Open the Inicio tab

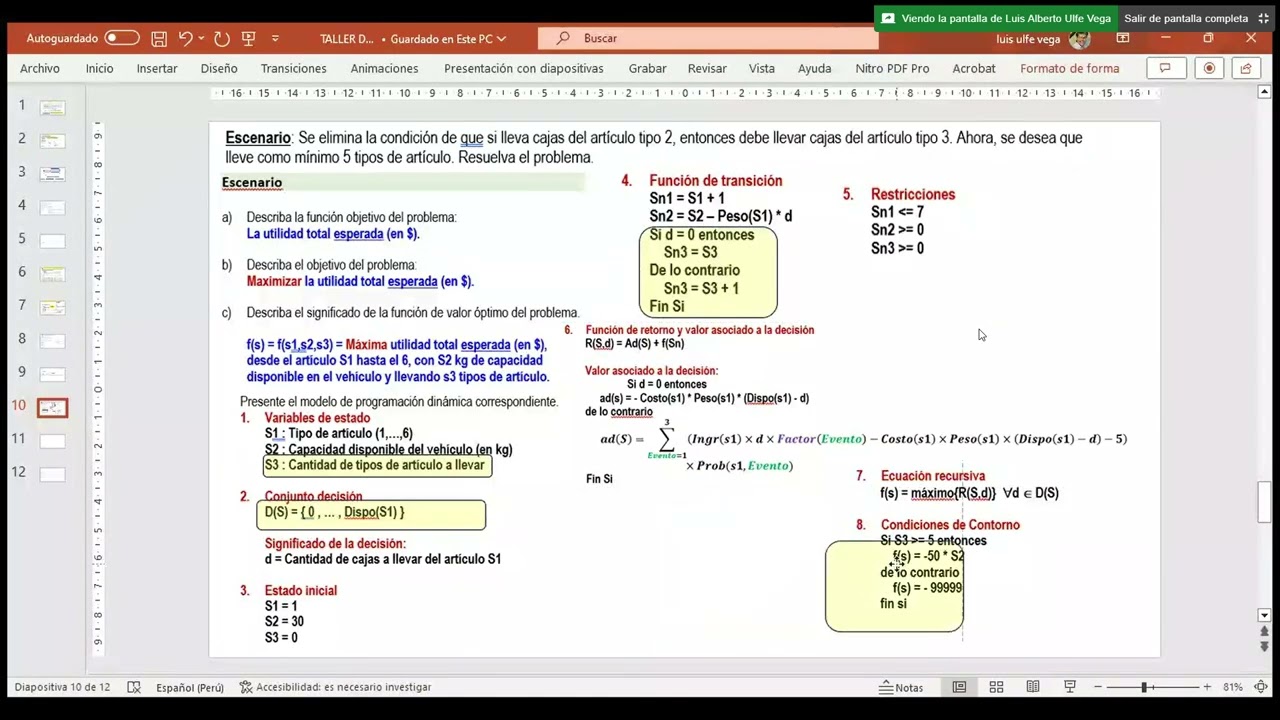coord(99,68)
